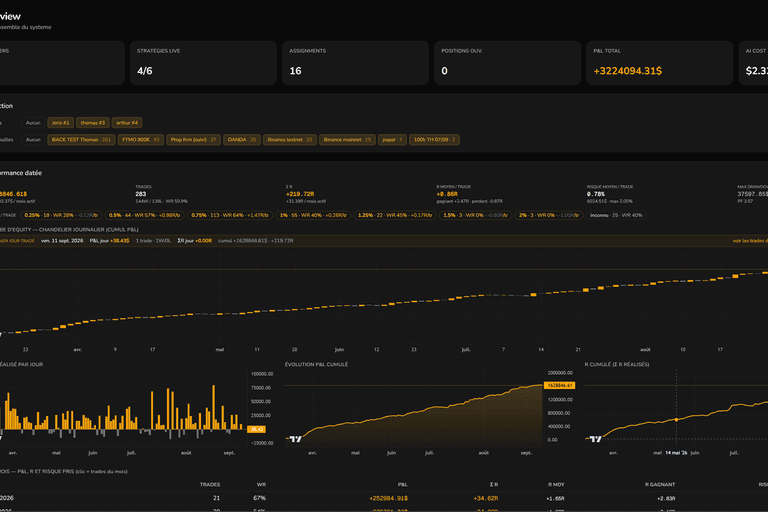Open the Positions ouv. 0 card

click(x=507, y=63)
